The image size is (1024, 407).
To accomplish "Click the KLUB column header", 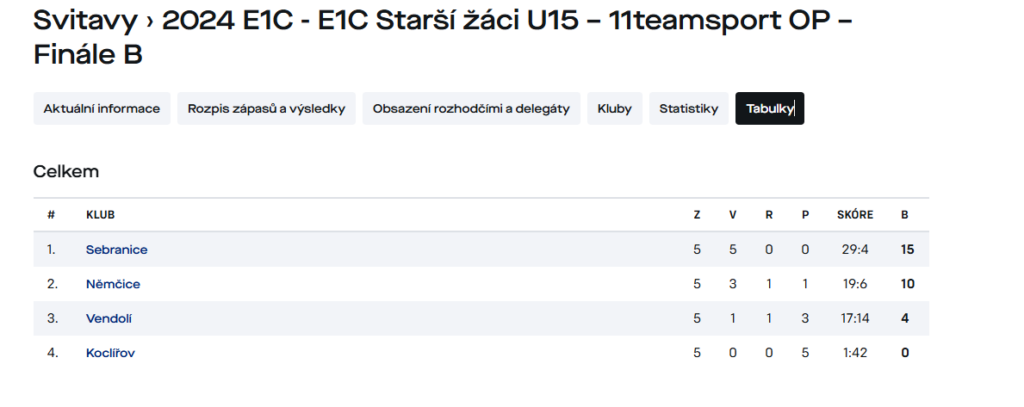I will (101, 215).
